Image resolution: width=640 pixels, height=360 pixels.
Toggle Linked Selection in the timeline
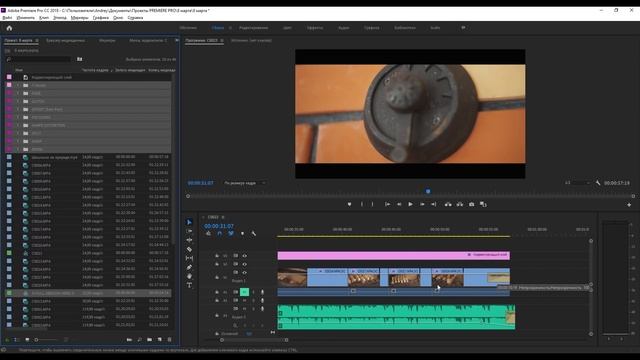231,233
